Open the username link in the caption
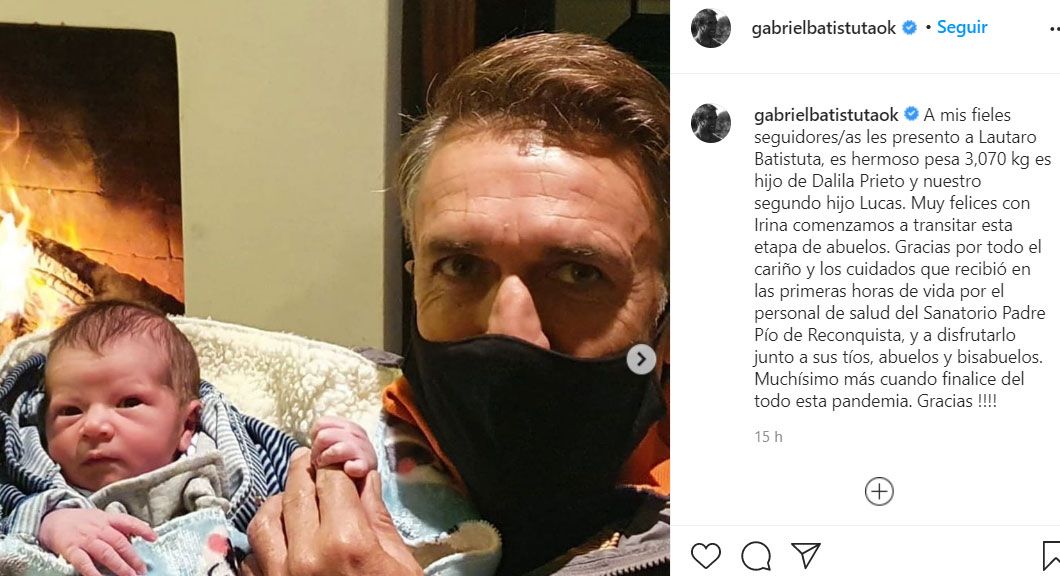 point(826,115)
